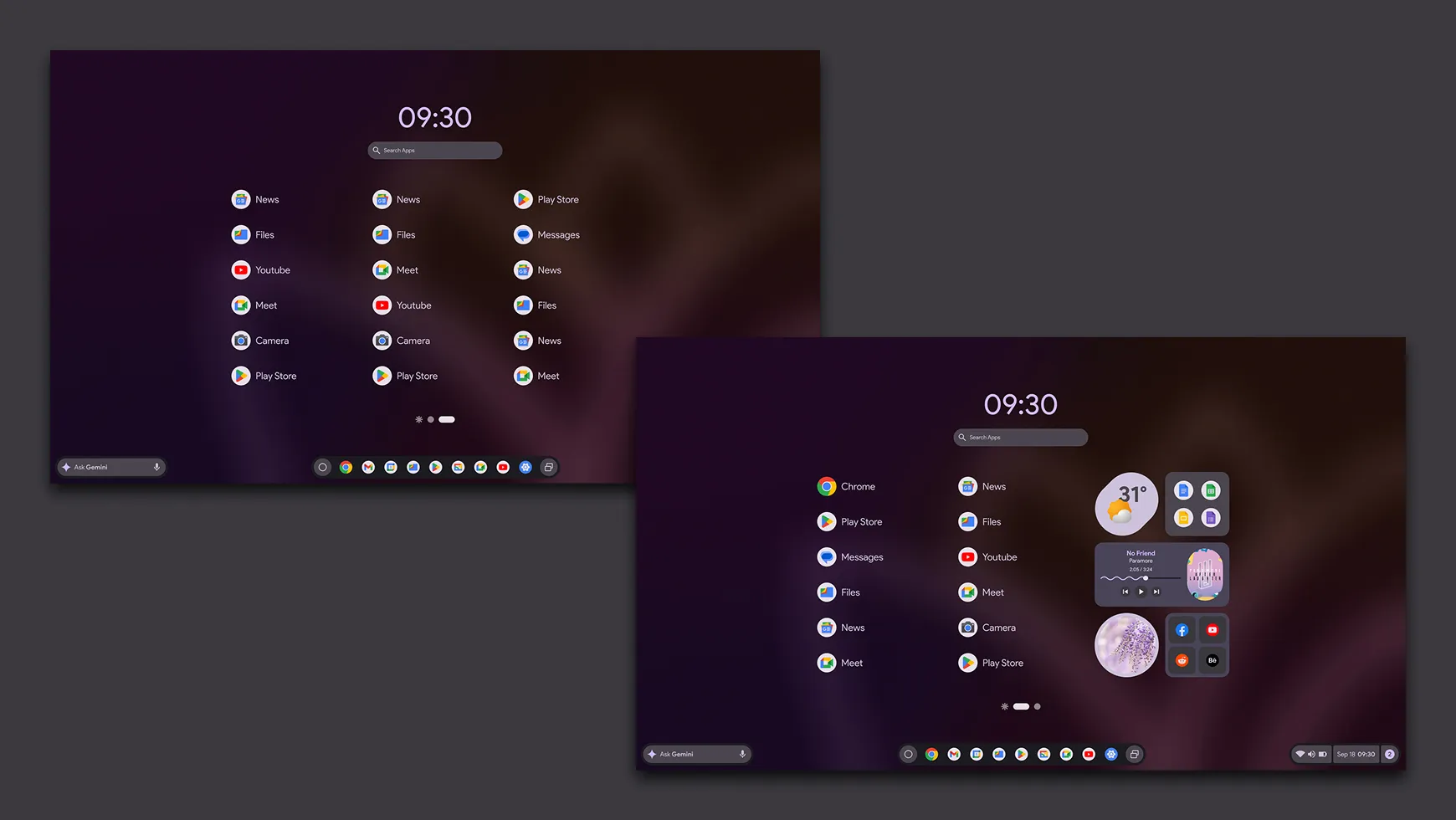
Task: Open the Google Docs shortcut in the widget
Action: 1183,491
